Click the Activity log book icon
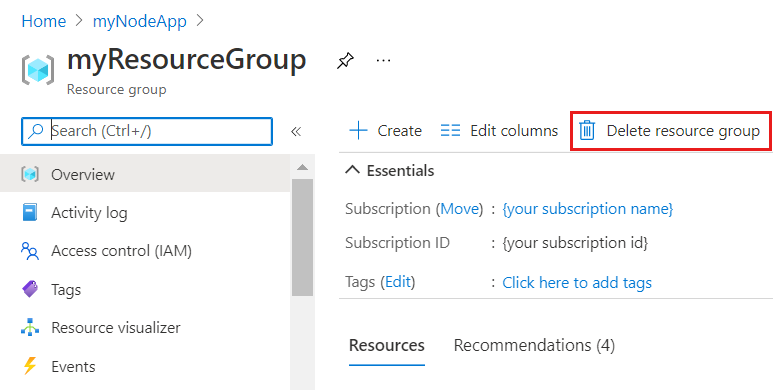 30,213
